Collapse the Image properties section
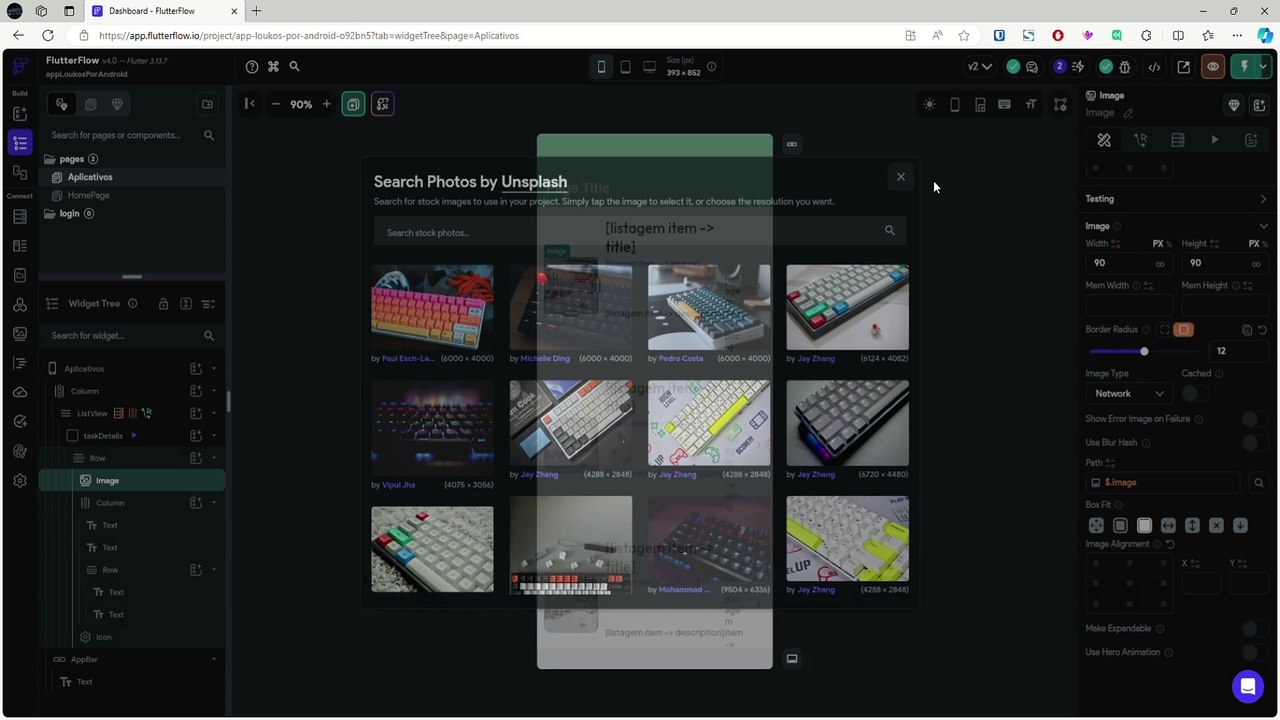The width and height of the screenshot is (1280, 720). point(1263,226)
